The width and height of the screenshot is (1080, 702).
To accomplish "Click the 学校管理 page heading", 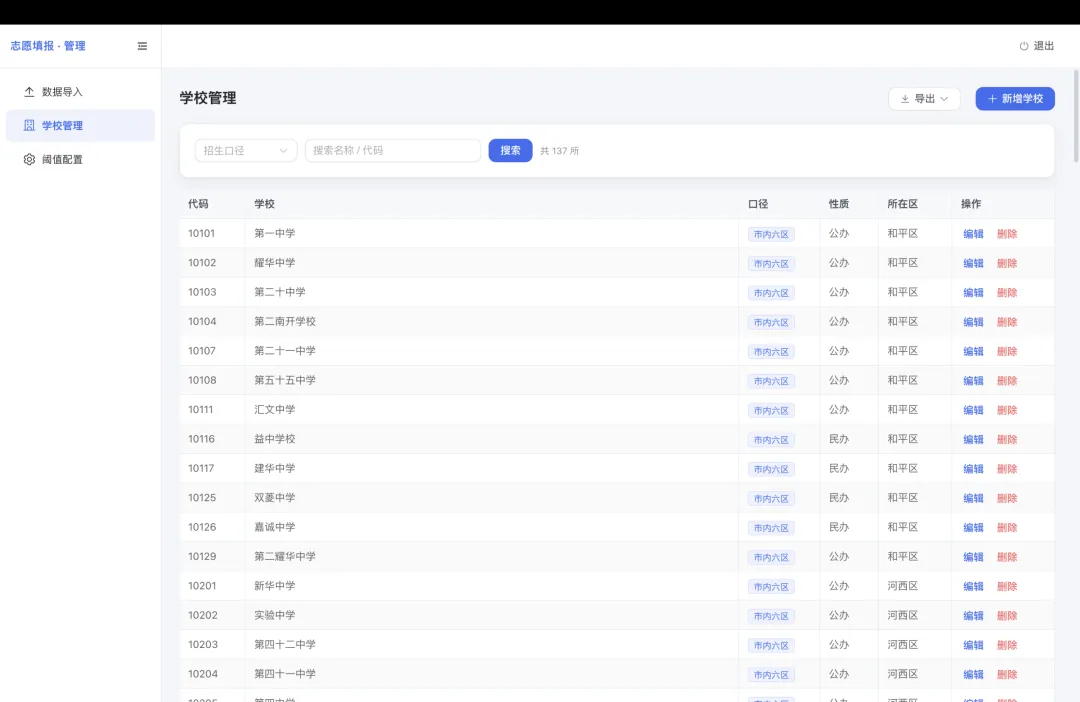I will (208, 98).
